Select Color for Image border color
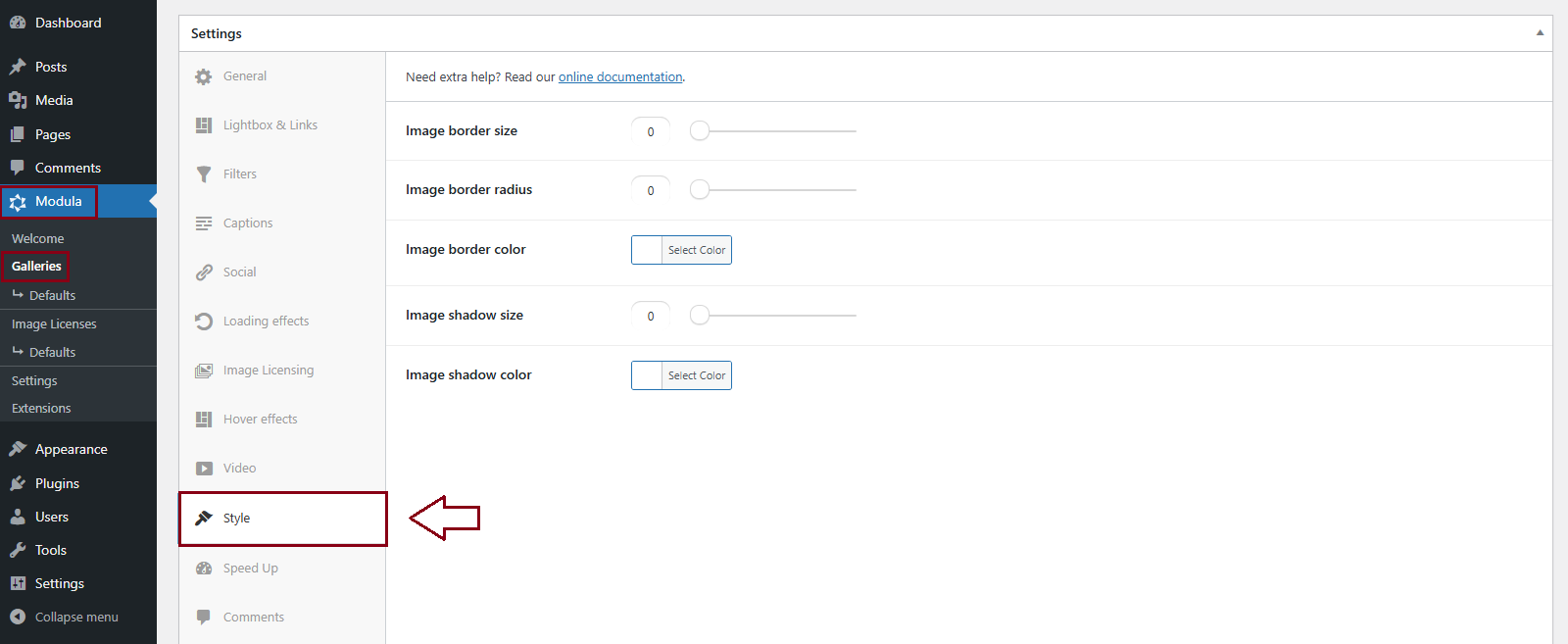1568x644 pixels. tap(696, 250)
